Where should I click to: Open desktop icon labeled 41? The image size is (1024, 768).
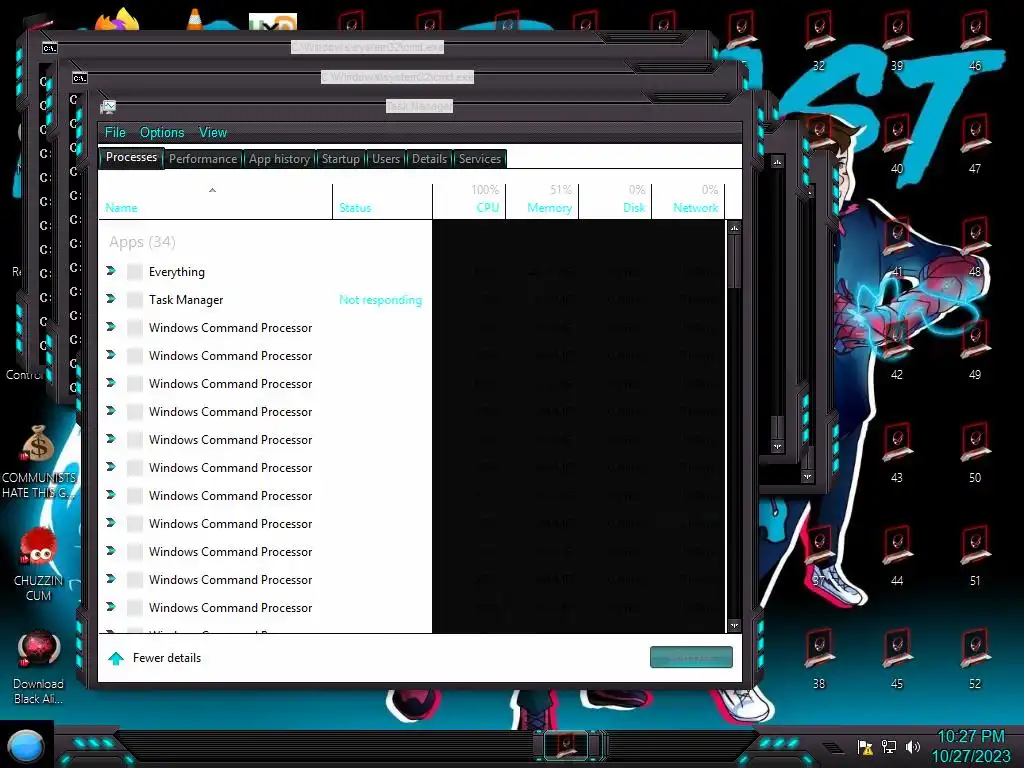tap(897, 246)
